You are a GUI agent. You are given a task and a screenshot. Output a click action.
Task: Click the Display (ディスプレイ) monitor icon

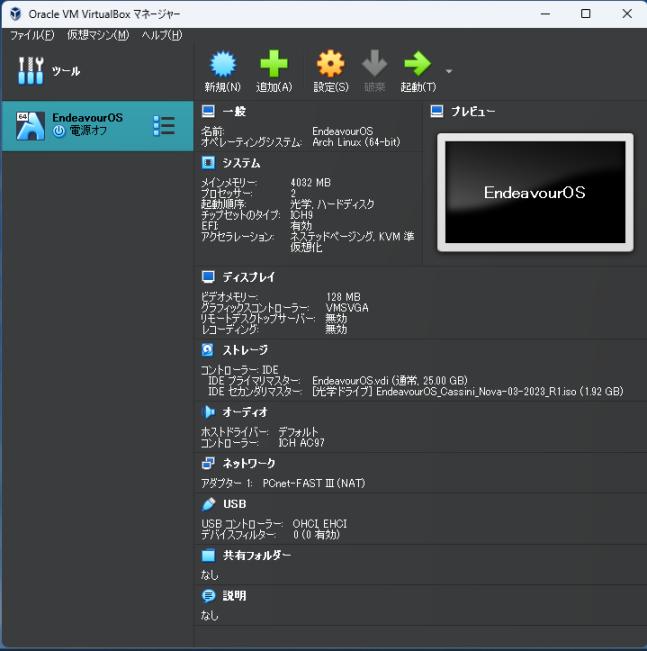pyautogui.click(x=208, y=277)
